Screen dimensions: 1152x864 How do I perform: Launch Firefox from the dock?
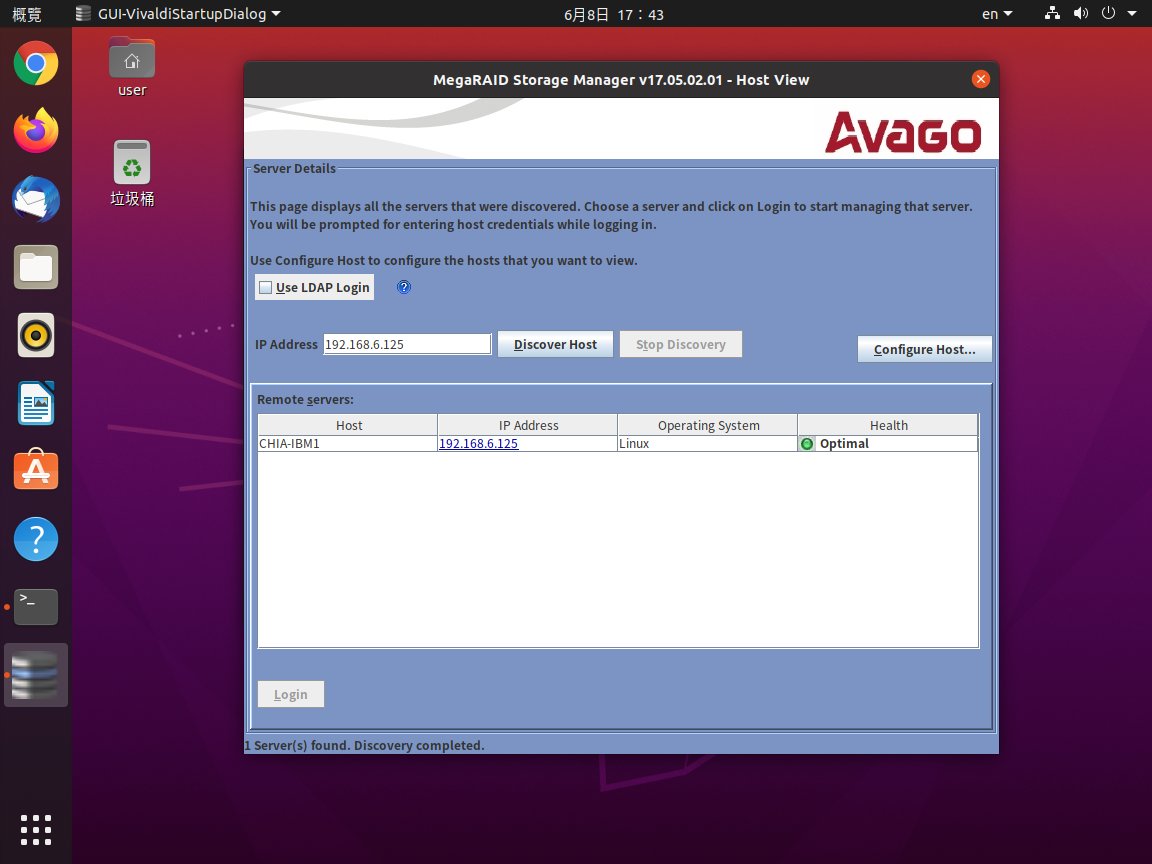click(x=36, y=132)
